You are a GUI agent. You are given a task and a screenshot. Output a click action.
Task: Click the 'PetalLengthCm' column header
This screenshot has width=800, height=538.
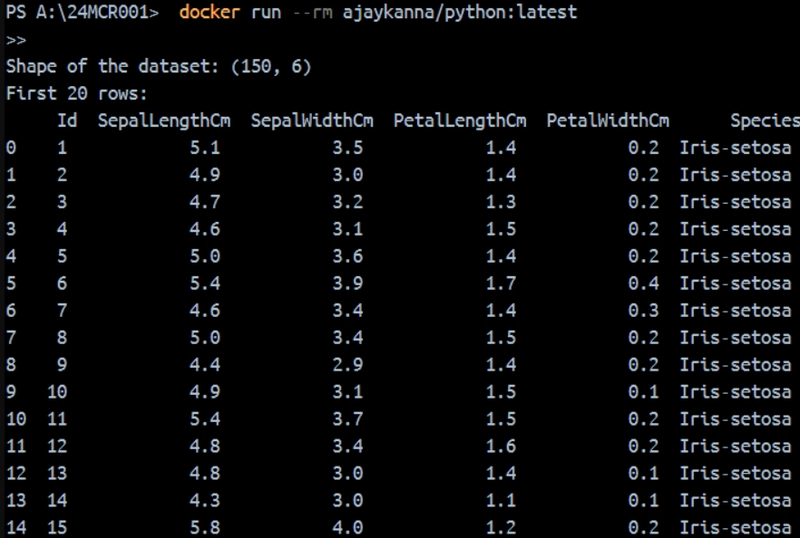pos(460,121)
